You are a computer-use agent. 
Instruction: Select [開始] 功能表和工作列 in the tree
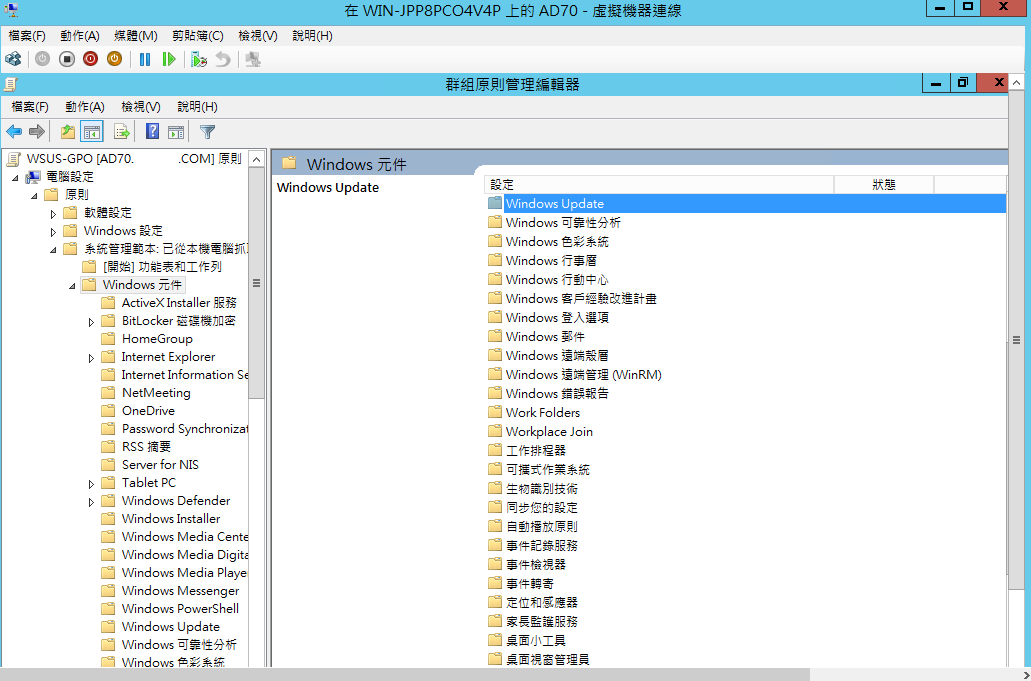coord(162,266)
